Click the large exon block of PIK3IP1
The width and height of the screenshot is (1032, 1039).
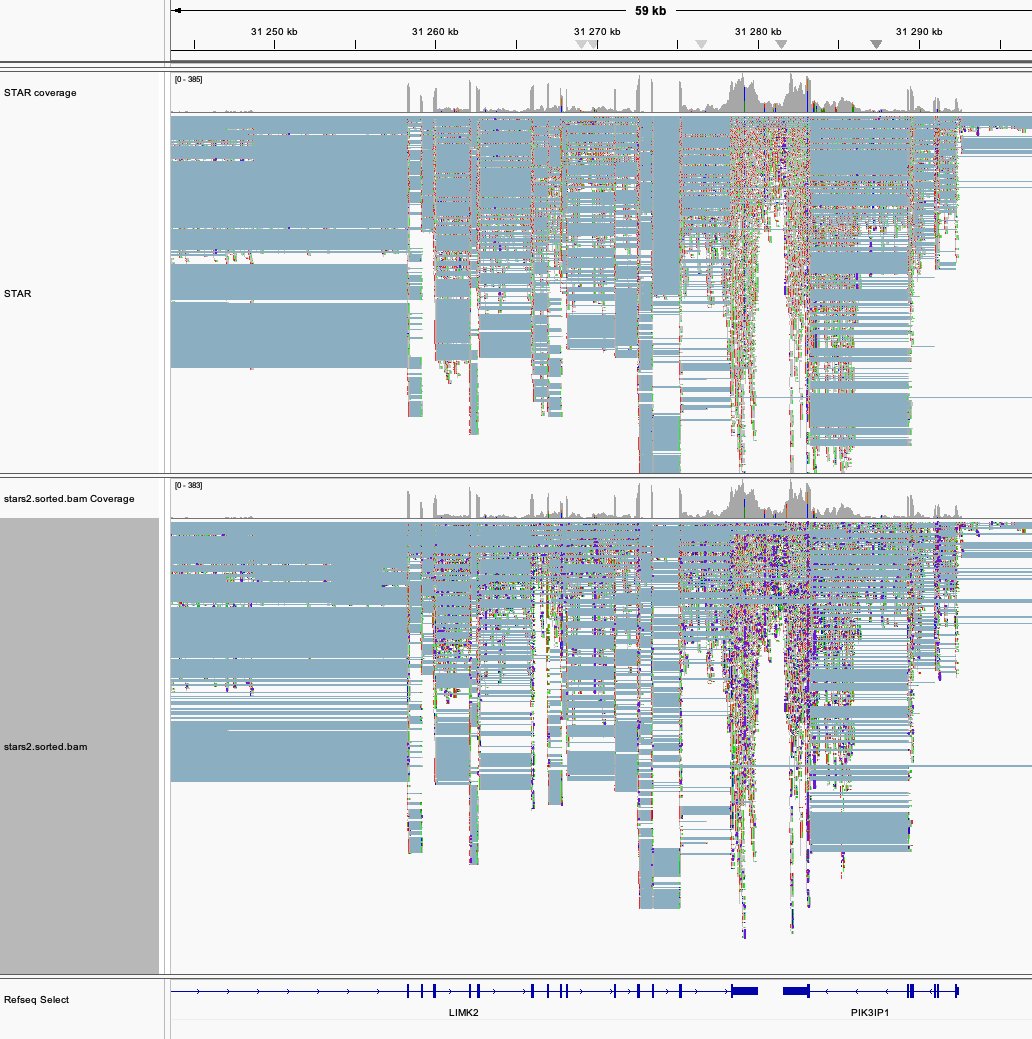tap(796, 991)
